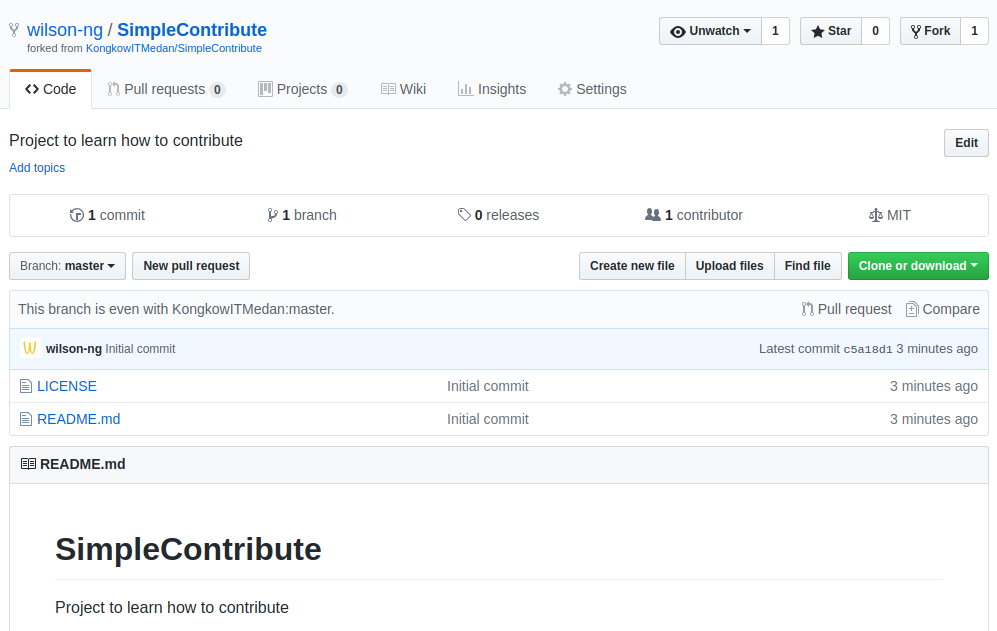This screenshot has height=631, width=997.
Task: Open the Pull requests tab
Action: (x=166, y=89)
